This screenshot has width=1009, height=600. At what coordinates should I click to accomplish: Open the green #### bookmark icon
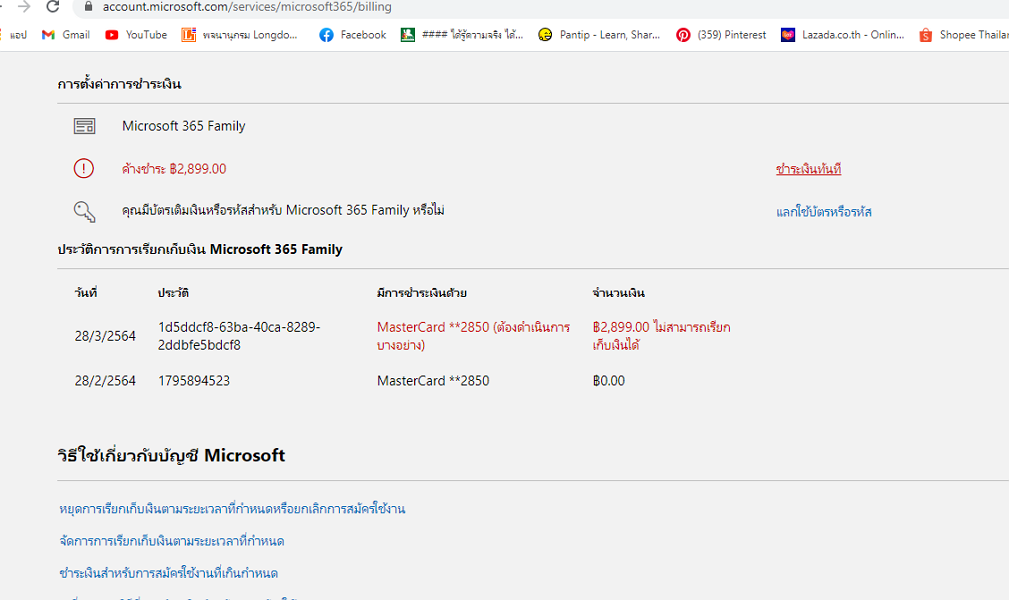point(407,35)
